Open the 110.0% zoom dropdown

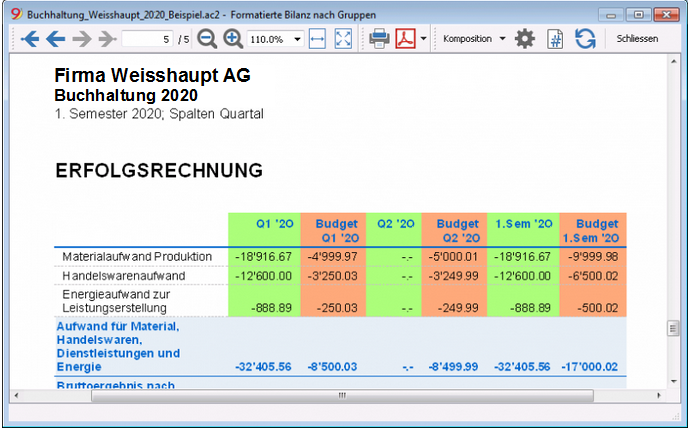coord(297,39)
